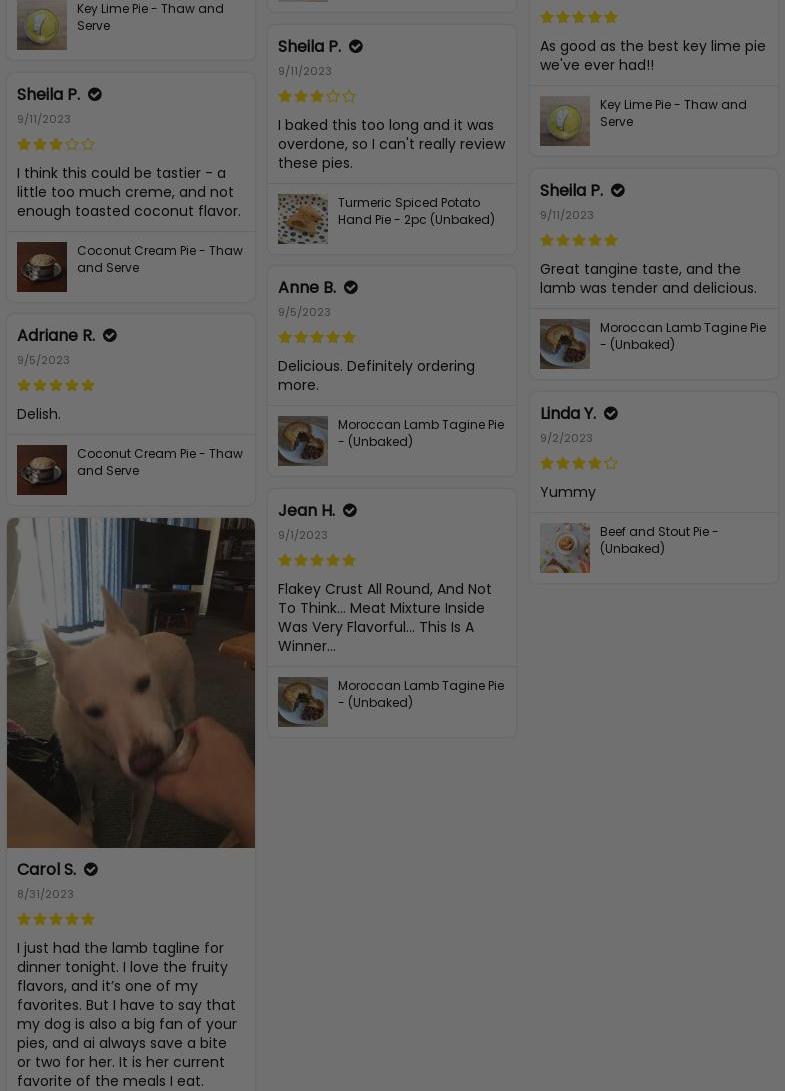Open Beef and Stout Pie product link

pyautogui.click(x=658, y=540)
